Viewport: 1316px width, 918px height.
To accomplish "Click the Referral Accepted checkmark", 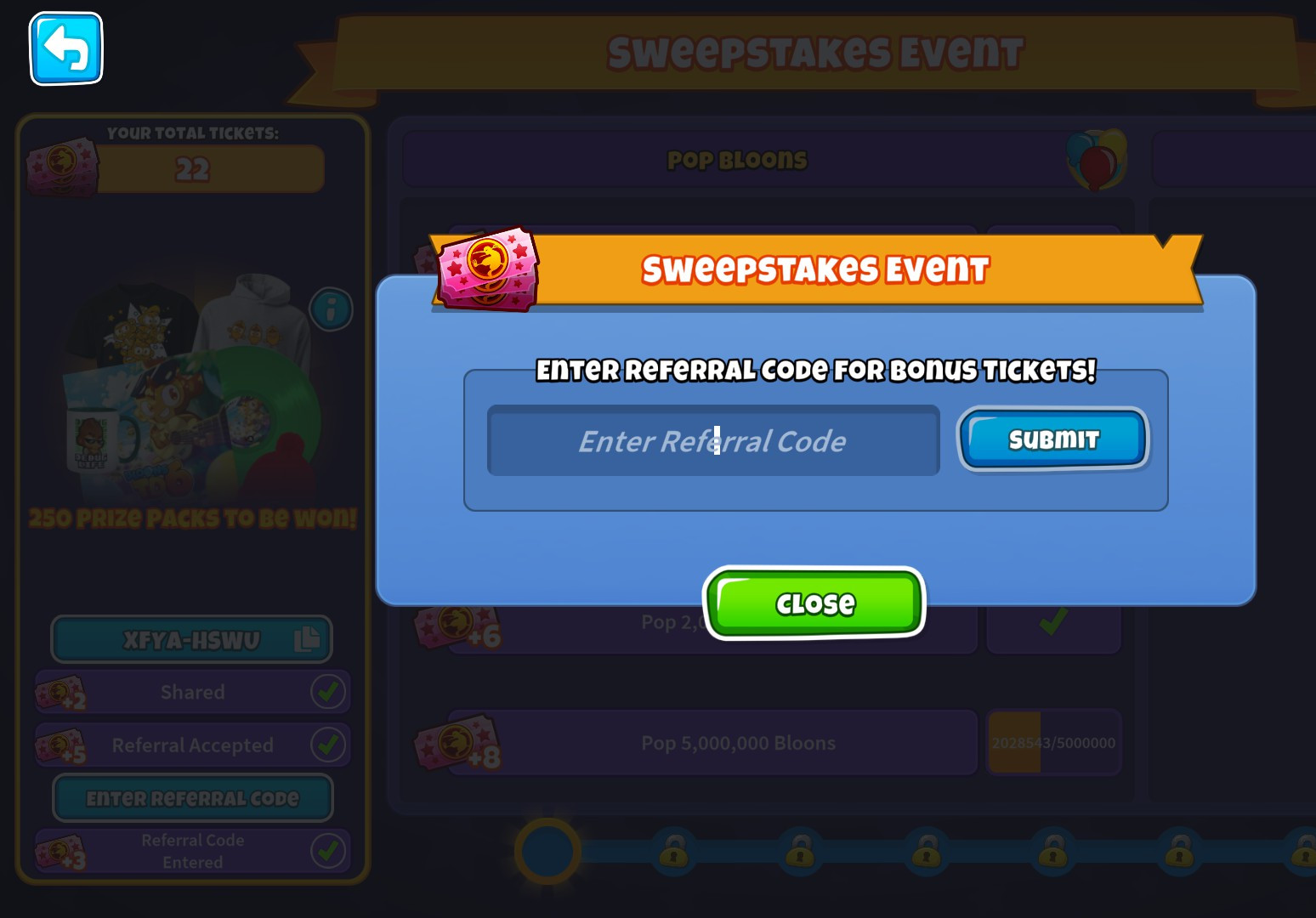I will point(328,745).
